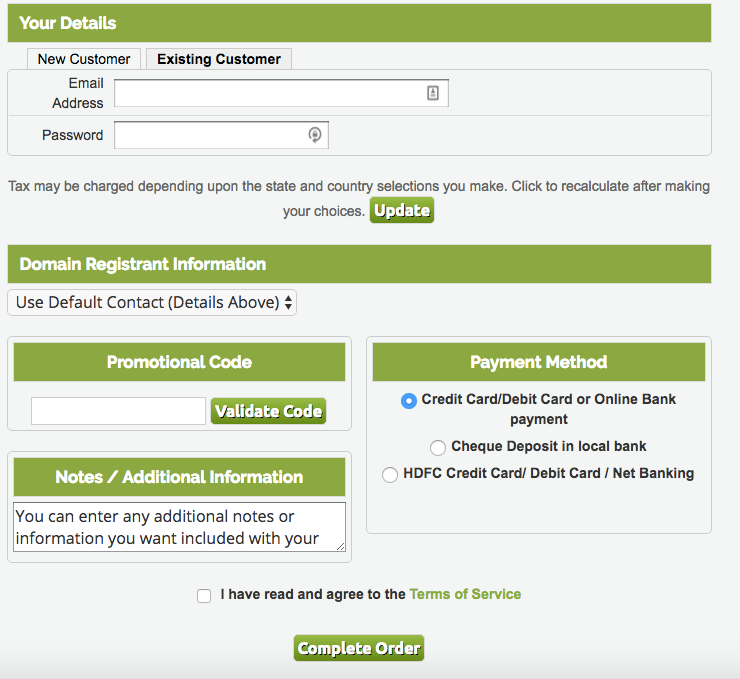This screenshot has height=679, width=740.
Task: Click the password manager icon in Password field
Action: pyautogui.click(x=314, y=135)
